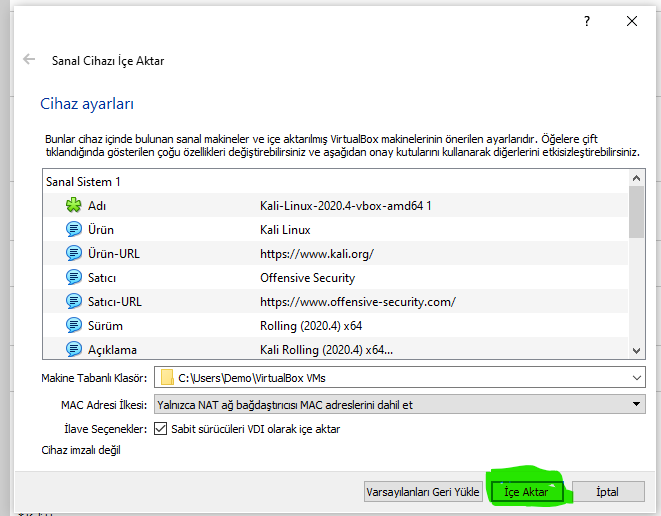Image resolution: width=661 pixels, height=516 pixels.
Task: Select the https://www.kali.org/ value
Action: (317, 253)
